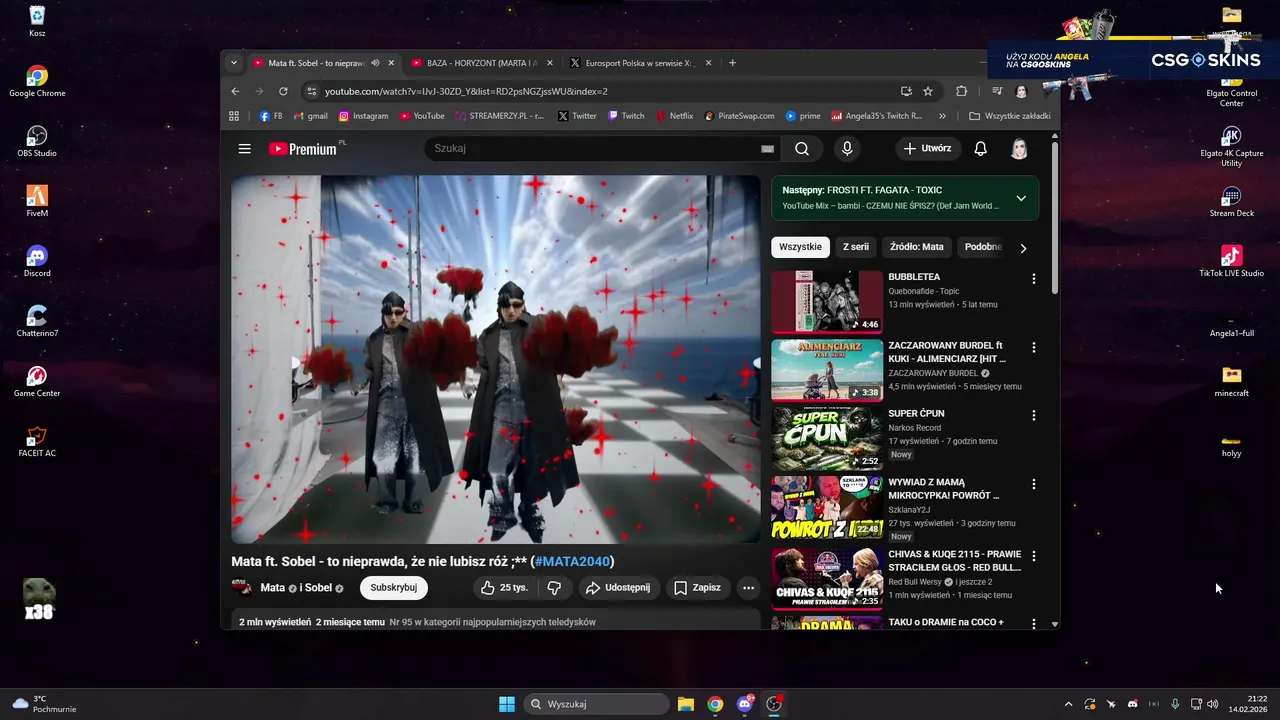Click the search magnifier button on YouTube
Image resolution: width=1280 pixels, height=720 pixels.
point(802,149)
